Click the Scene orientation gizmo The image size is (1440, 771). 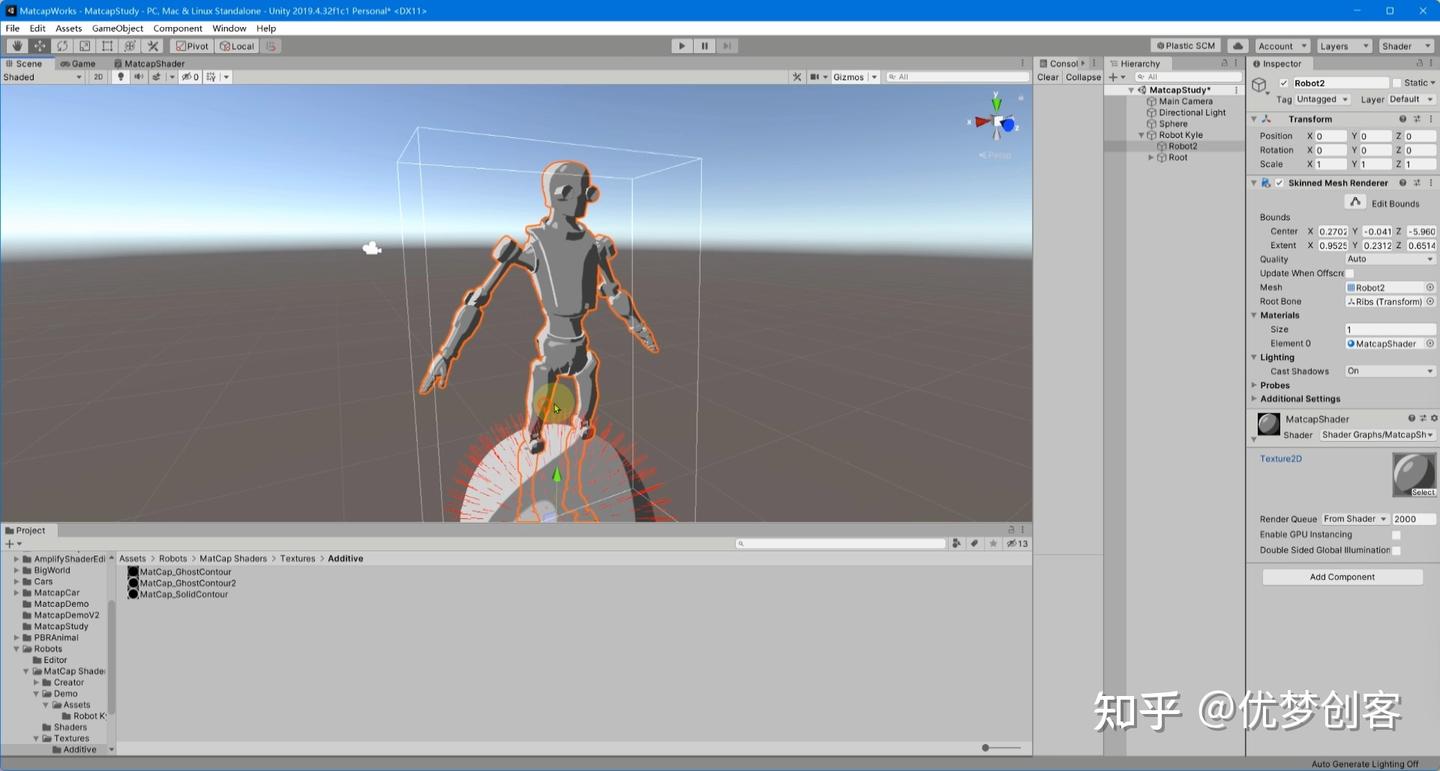click(996, 122)
